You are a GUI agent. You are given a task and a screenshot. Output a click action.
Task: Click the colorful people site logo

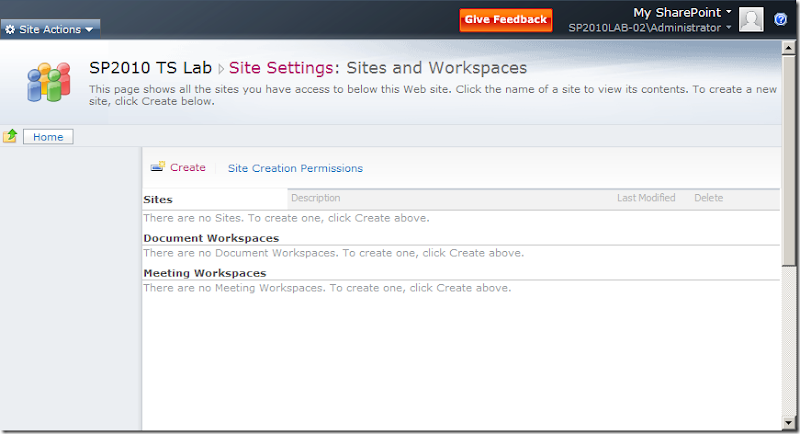[49, 82]
